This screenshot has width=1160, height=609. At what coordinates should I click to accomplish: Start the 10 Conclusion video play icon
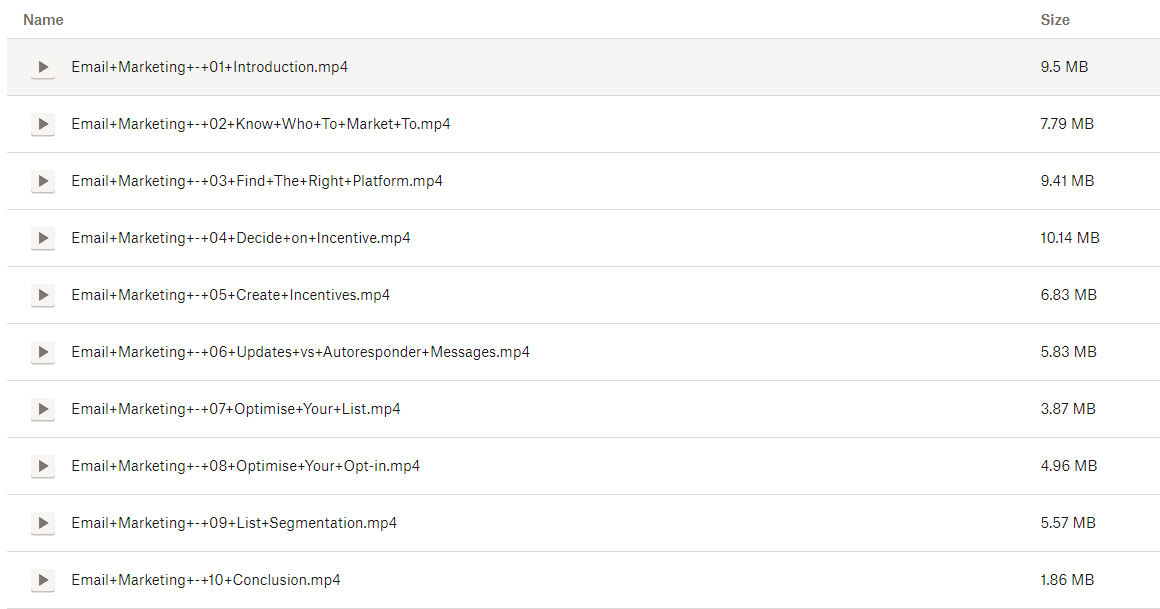42,581
